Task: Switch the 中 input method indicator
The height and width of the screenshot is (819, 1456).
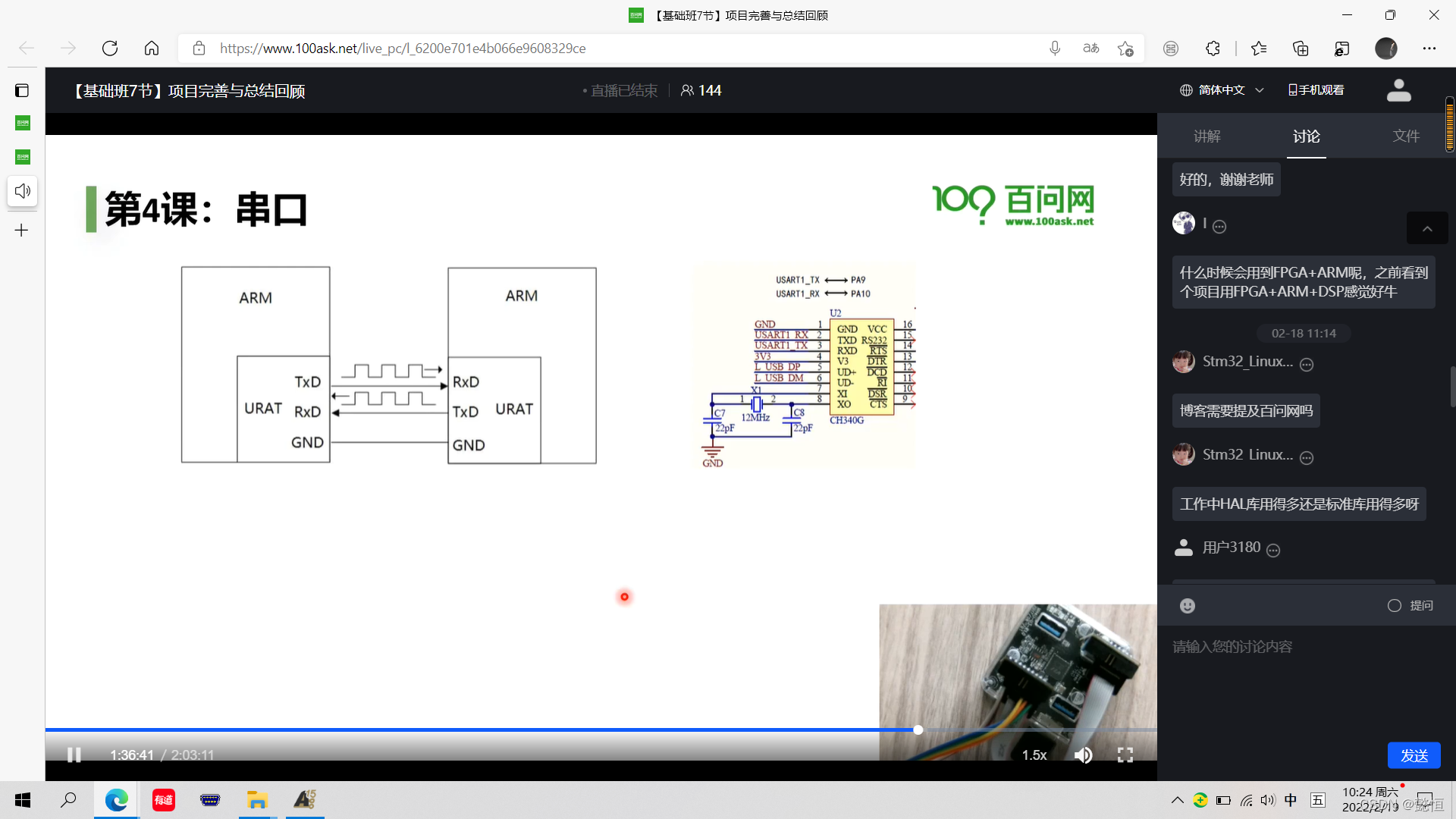Action: (x=1291, y=800)
